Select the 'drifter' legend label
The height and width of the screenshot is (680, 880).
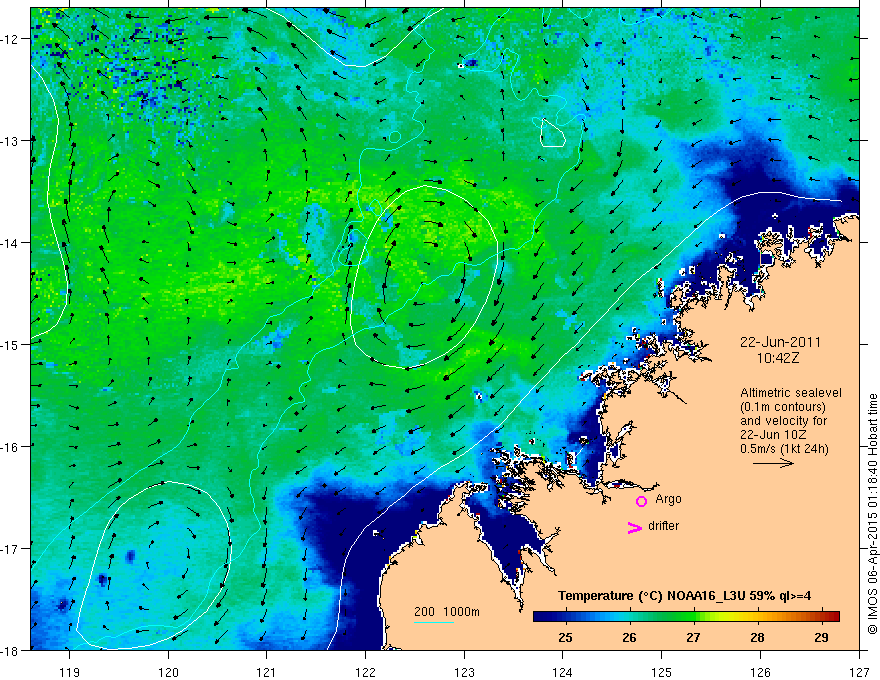click(x=663, y=526)
